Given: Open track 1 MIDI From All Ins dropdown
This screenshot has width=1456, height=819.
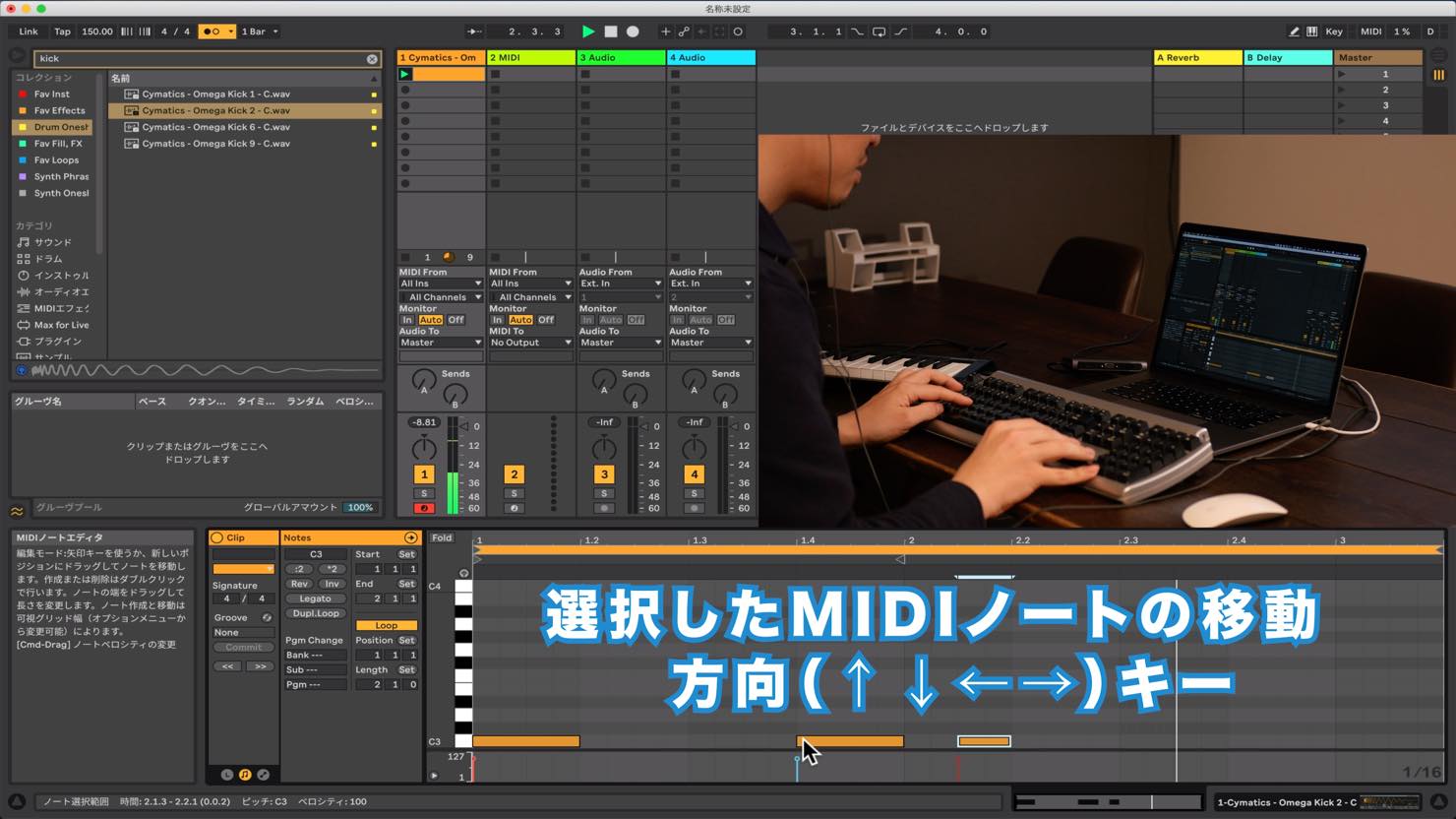Looking at the screenshot, I should tap(440, 283).
